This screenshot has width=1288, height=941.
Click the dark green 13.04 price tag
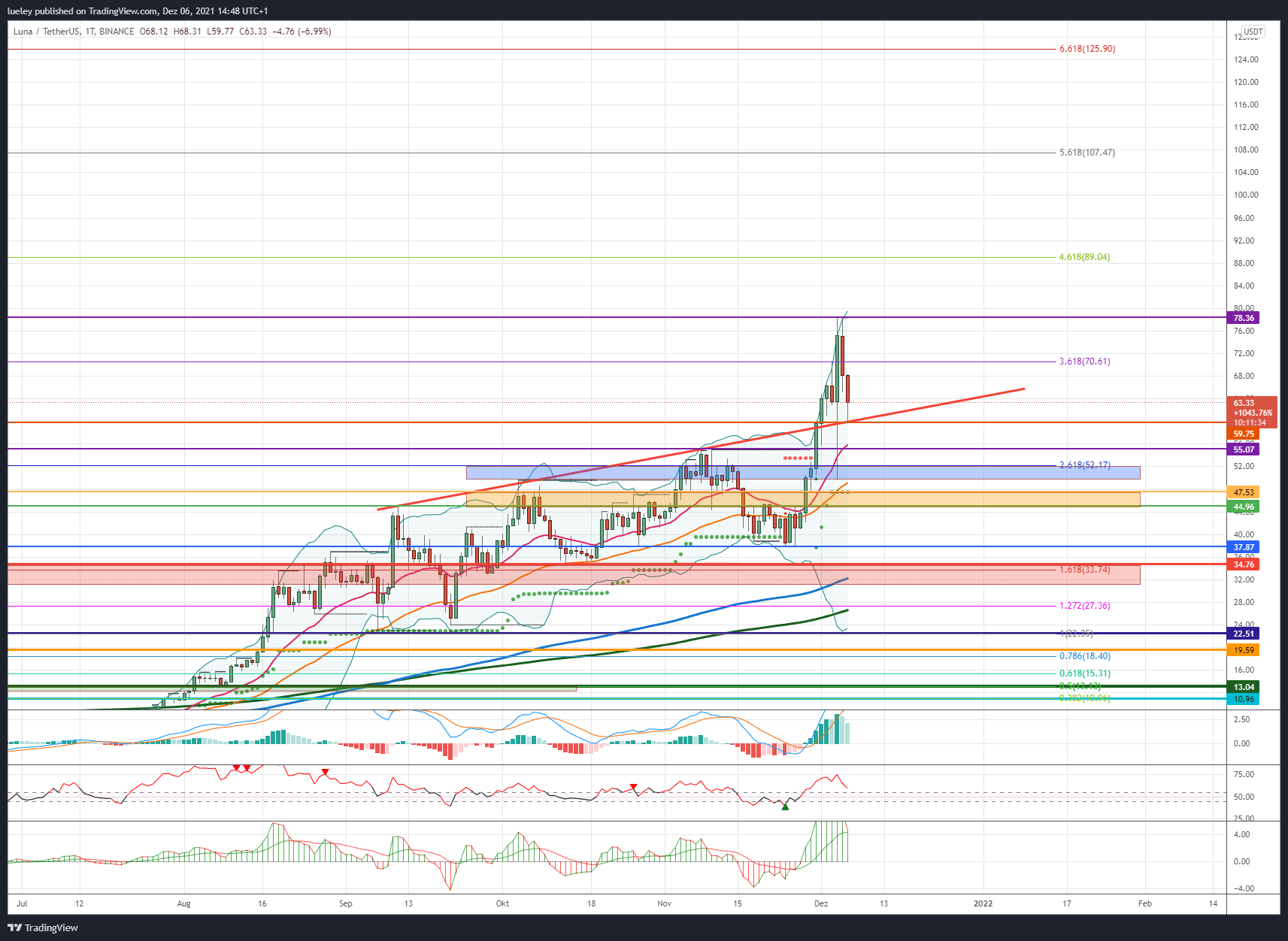tap(1244, 687)
